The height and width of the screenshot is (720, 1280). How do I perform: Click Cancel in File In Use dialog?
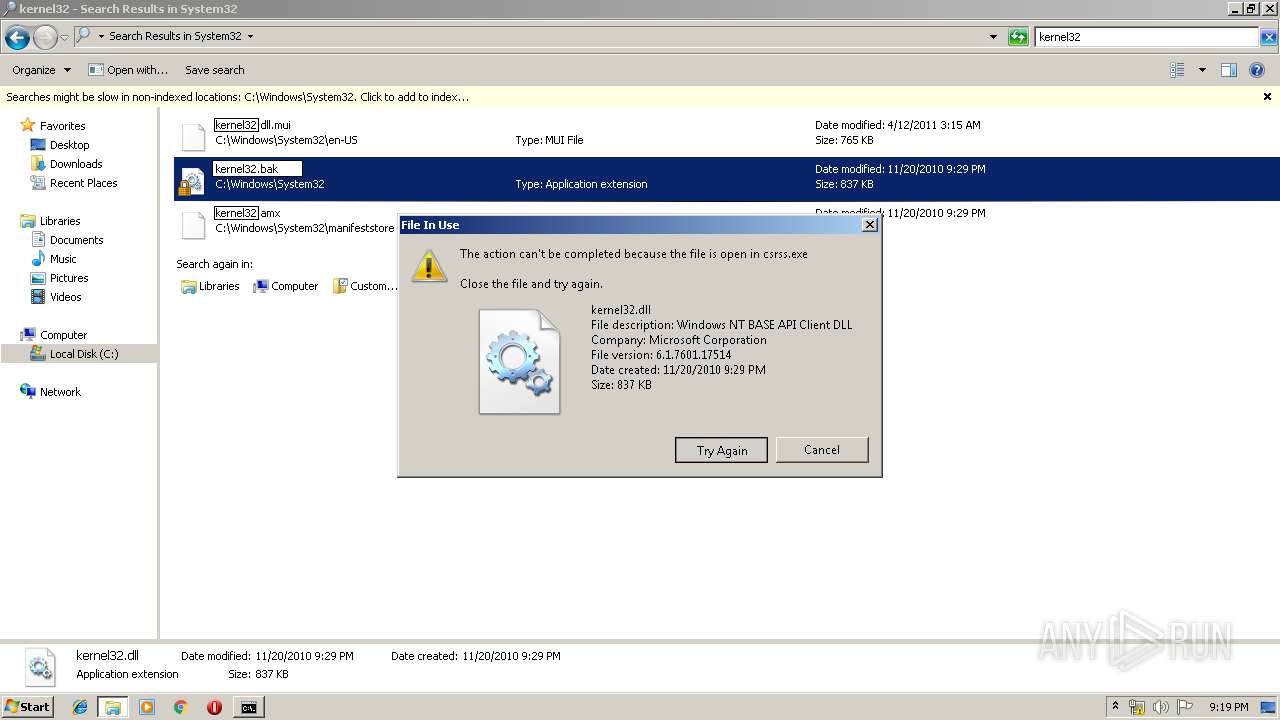click(822, 450)
